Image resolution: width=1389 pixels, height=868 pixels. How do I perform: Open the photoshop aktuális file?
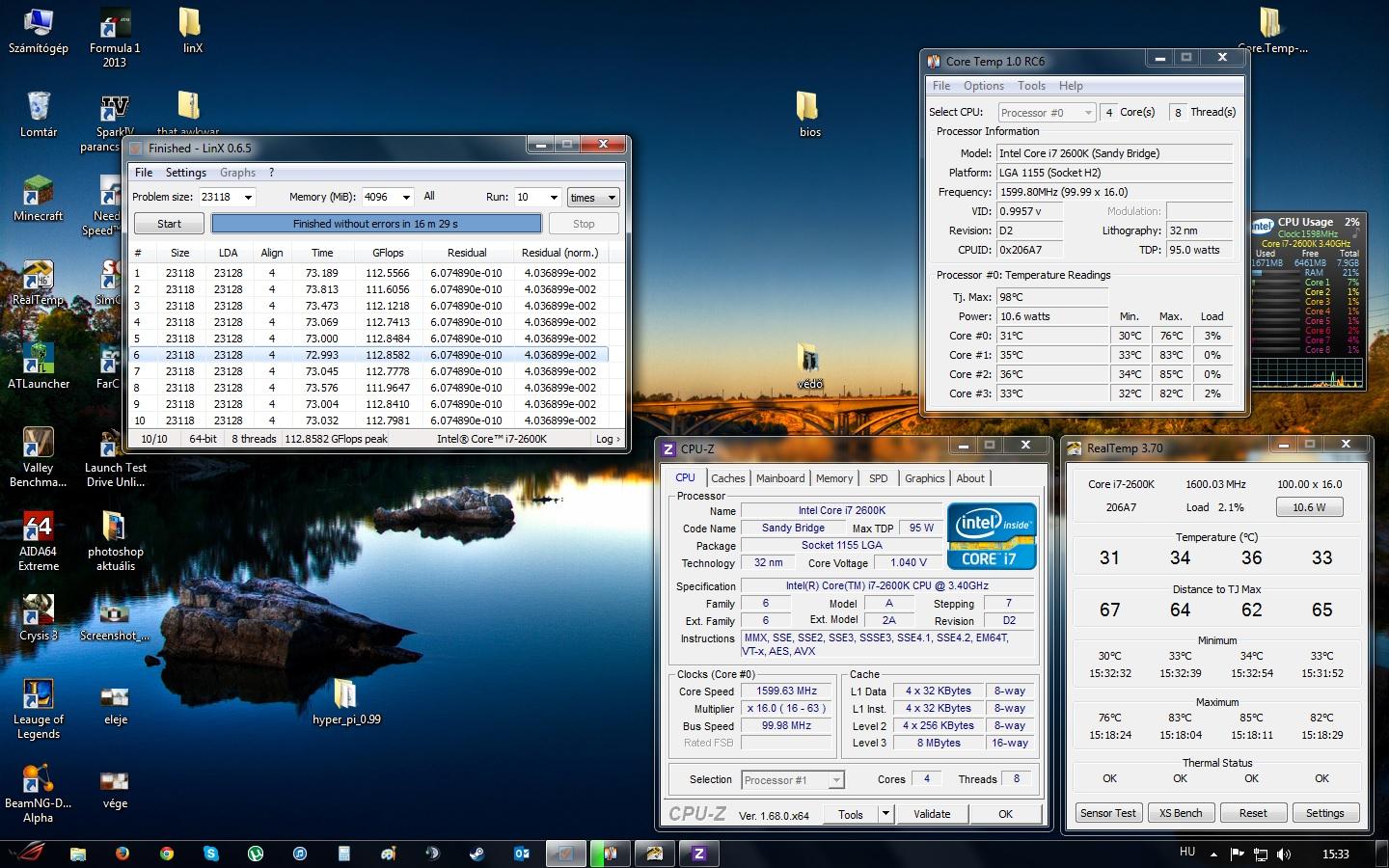pyautogui.click(x=115, y=542)
